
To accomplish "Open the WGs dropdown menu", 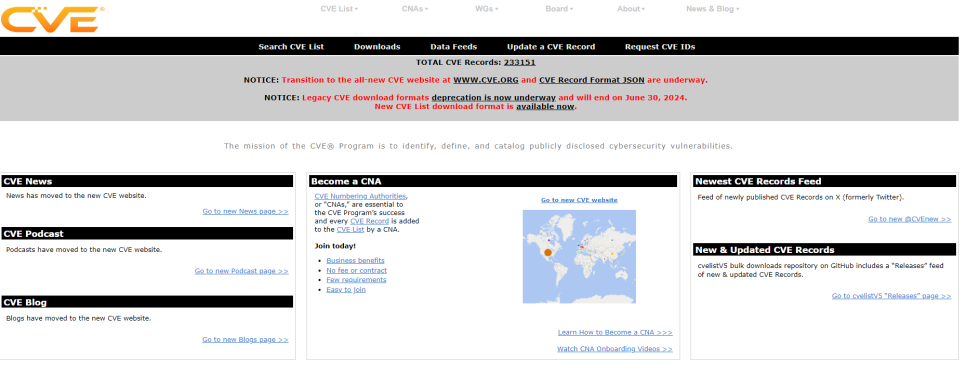I will [487, 9].
